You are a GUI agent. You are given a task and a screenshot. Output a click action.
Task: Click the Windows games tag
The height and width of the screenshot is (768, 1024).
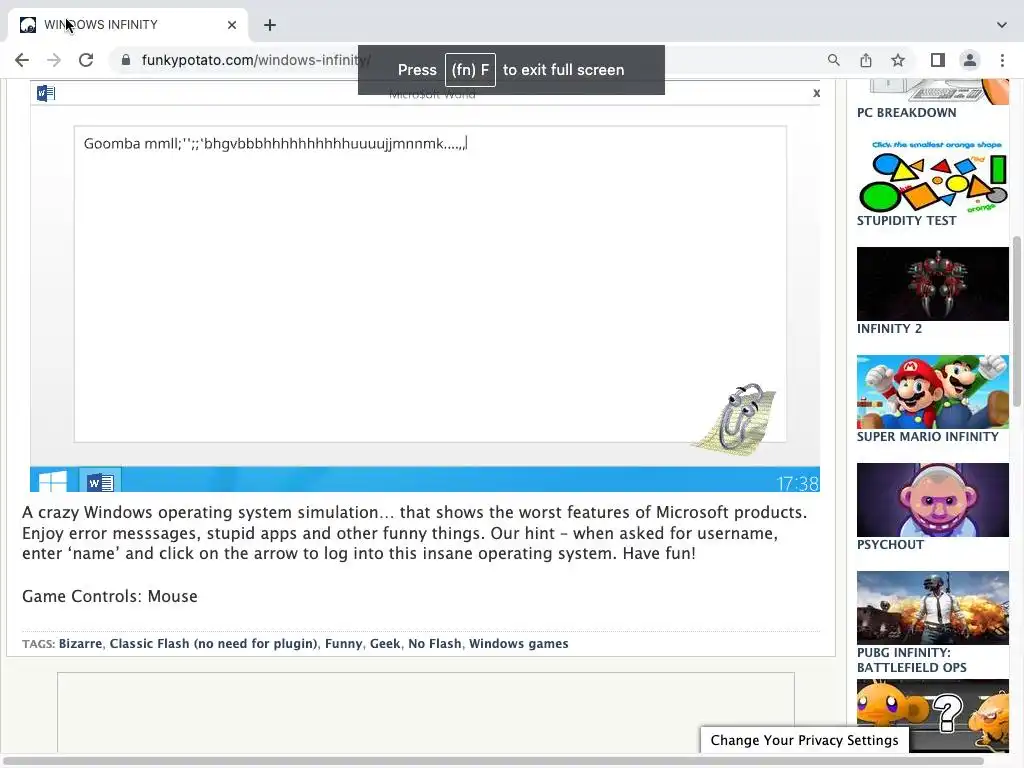[519, 643]
